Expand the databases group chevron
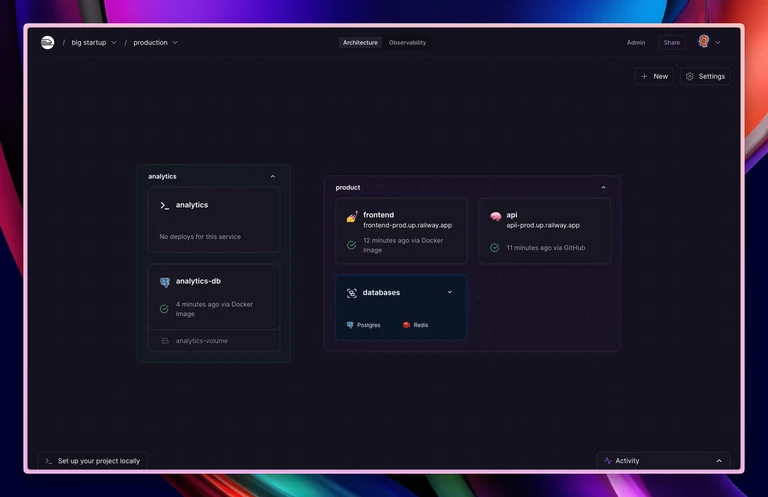This screenshot has width=768, height=497. [x=450, y=292]
